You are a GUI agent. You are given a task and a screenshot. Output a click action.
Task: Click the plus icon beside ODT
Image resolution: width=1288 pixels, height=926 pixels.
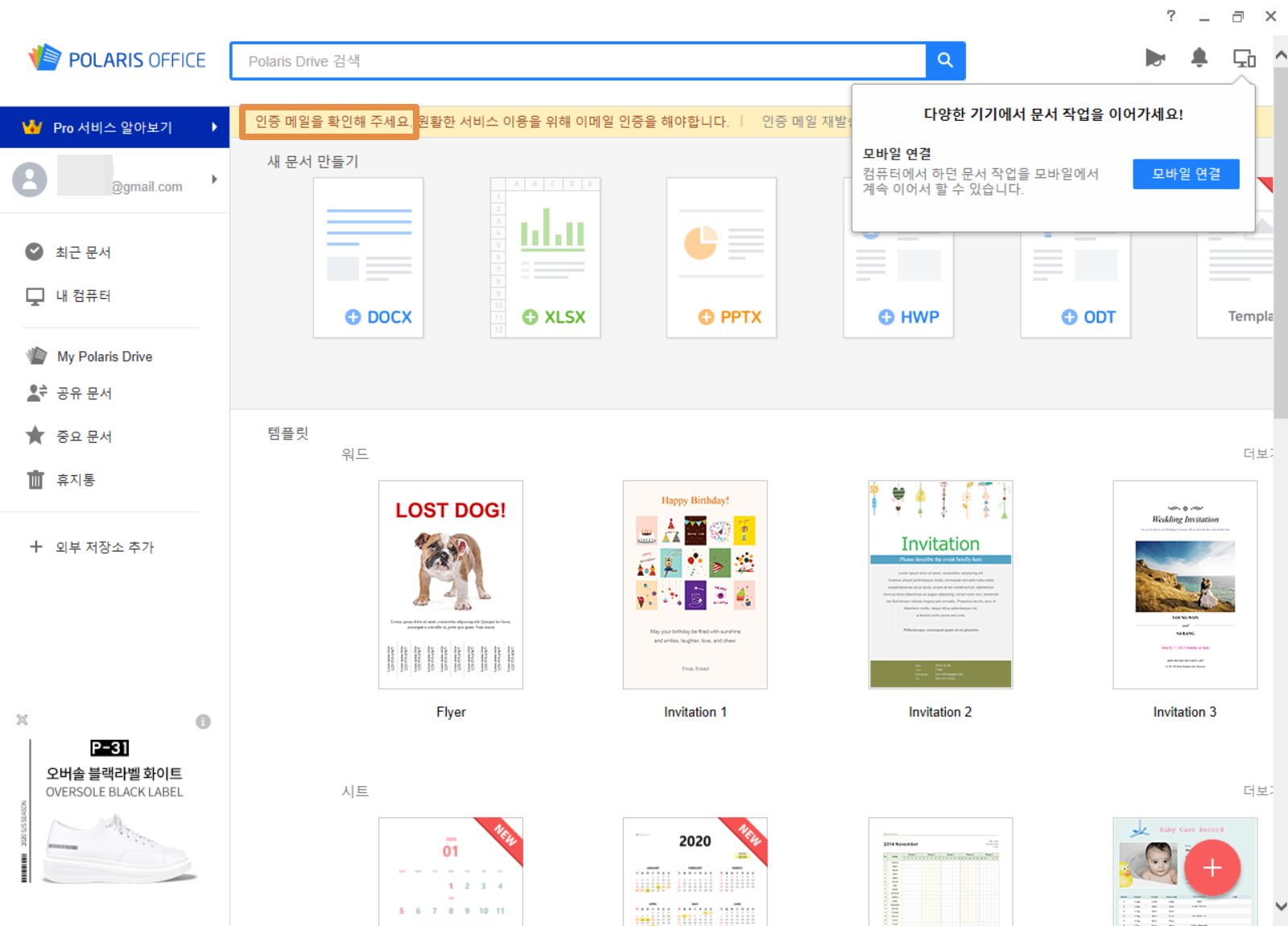1069,317
